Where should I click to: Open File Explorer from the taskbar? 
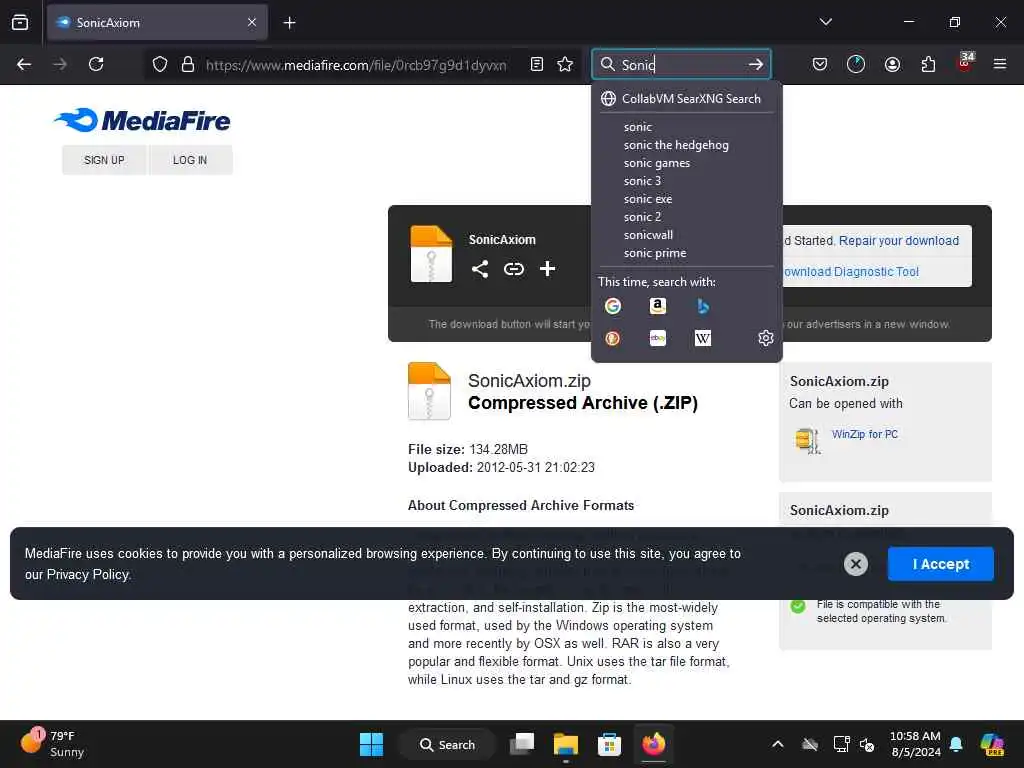(566, 744)
